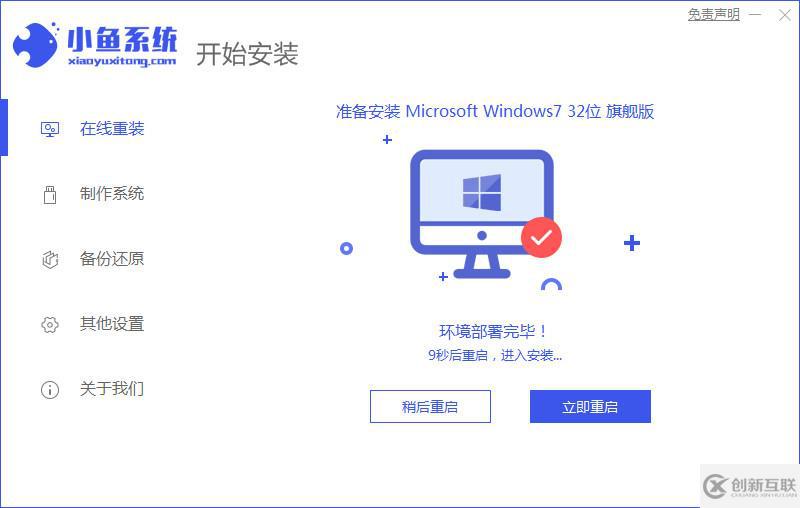800x508 pixels.
Task: Click the 备份还原 backup icon
Action: pos(50,259)
